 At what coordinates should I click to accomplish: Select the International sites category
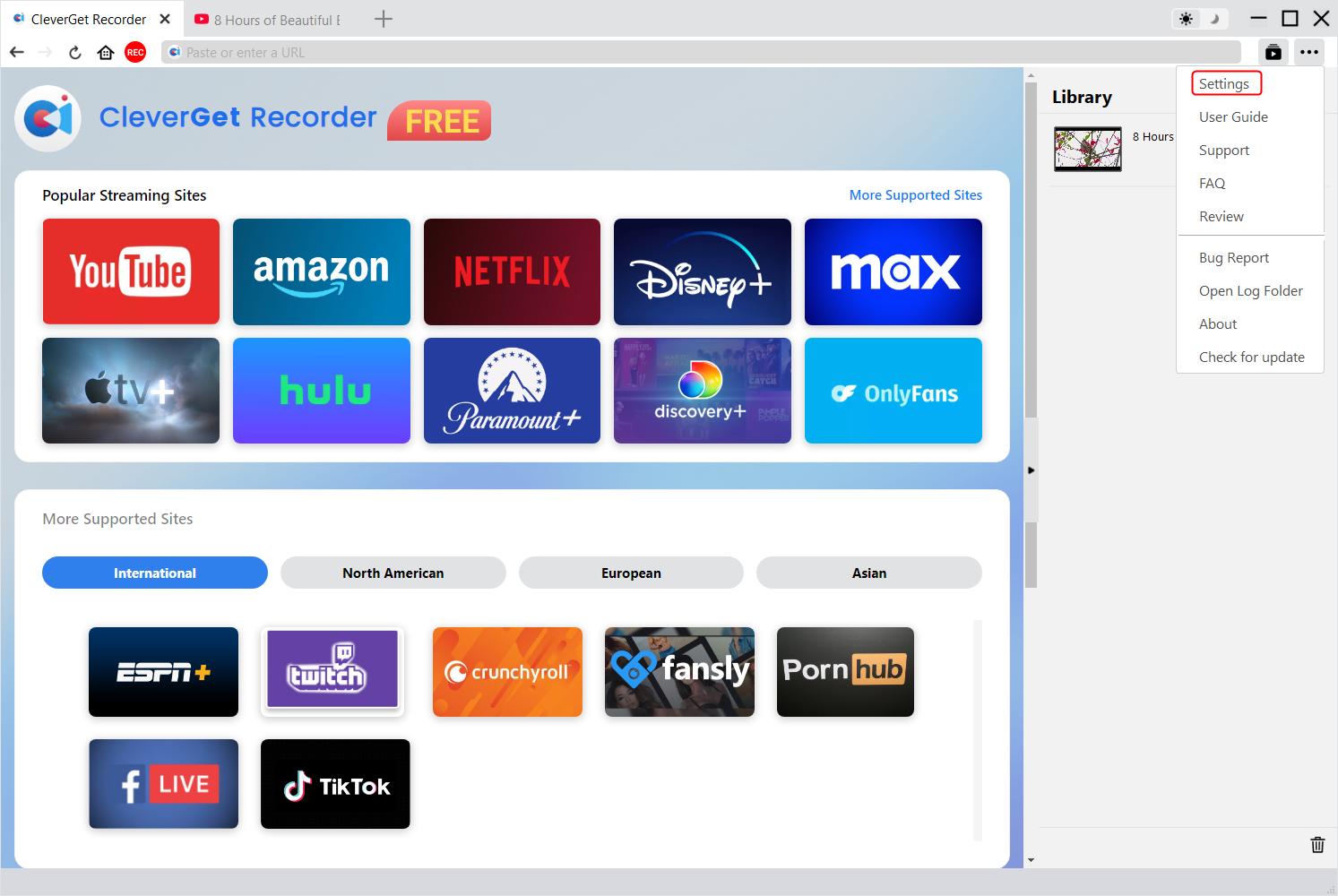pyautogui.click(x=155, y=573)
